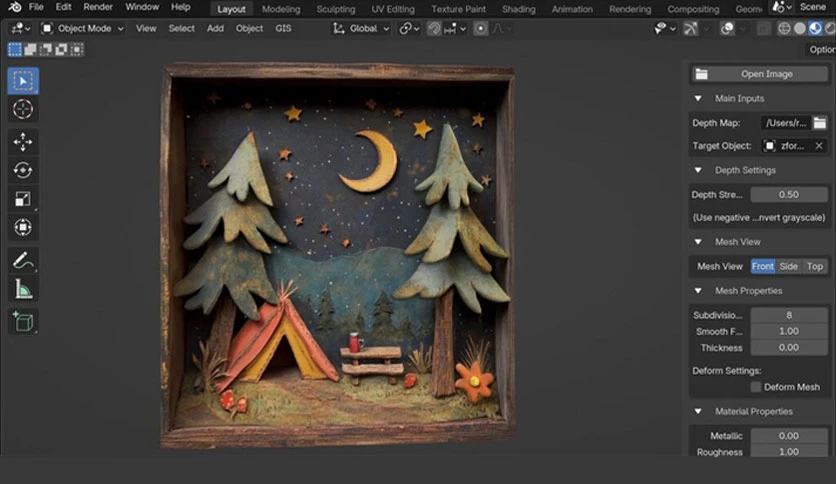Click the Depth Strength value 0.50

pyautogui.click(x=789, y=195)
